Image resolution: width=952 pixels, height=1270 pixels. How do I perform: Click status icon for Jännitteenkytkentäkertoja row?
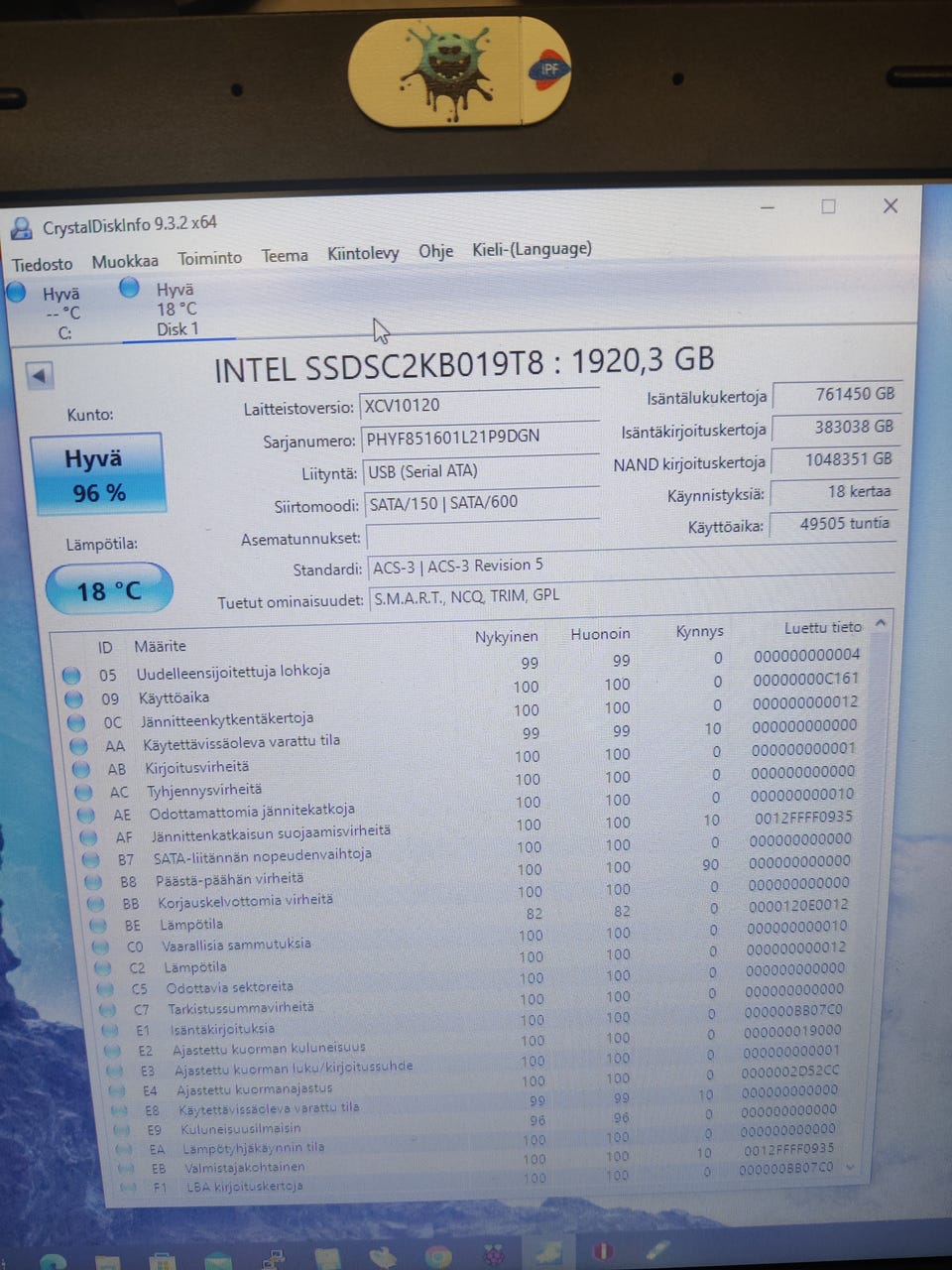click(x=77, y=722)
